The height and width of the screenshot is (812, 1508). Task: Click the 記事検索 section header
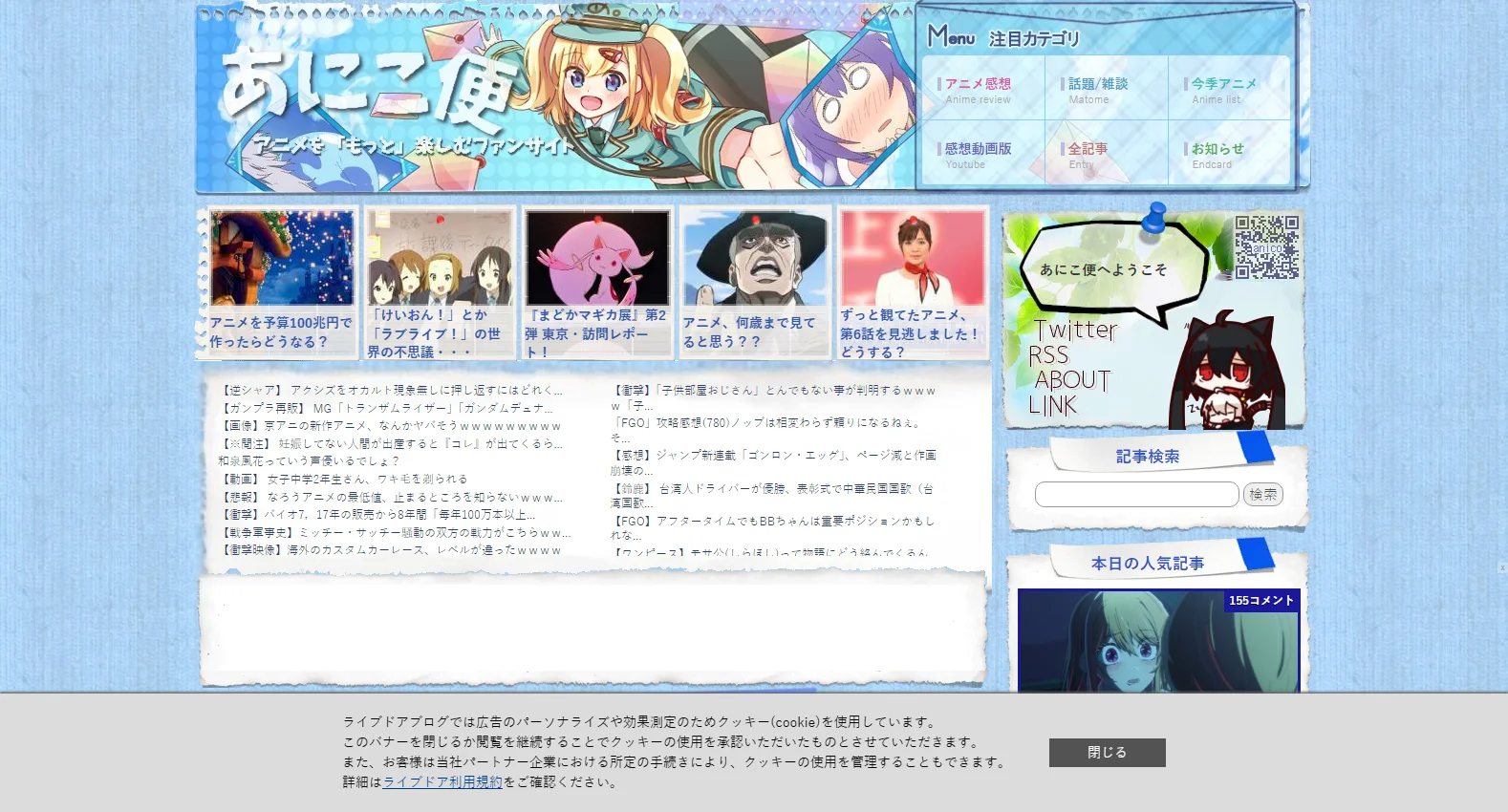coord(1148,457)
